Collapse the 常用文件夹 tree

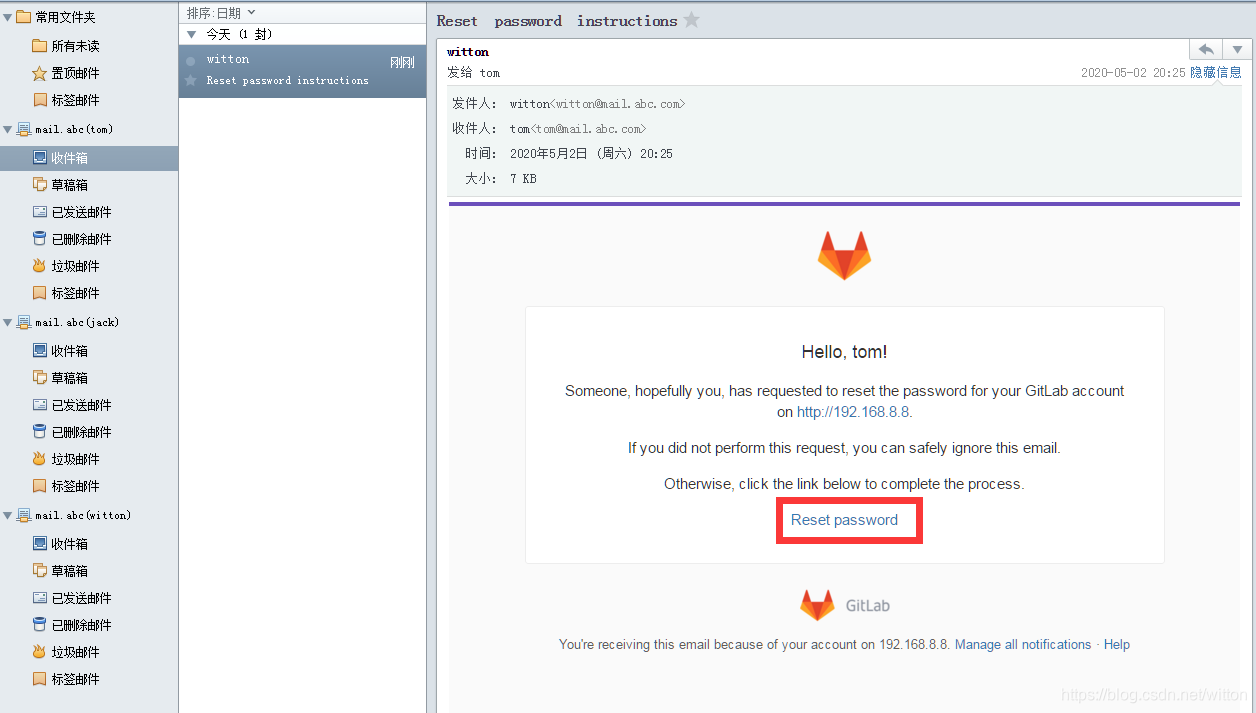(8, 17)
